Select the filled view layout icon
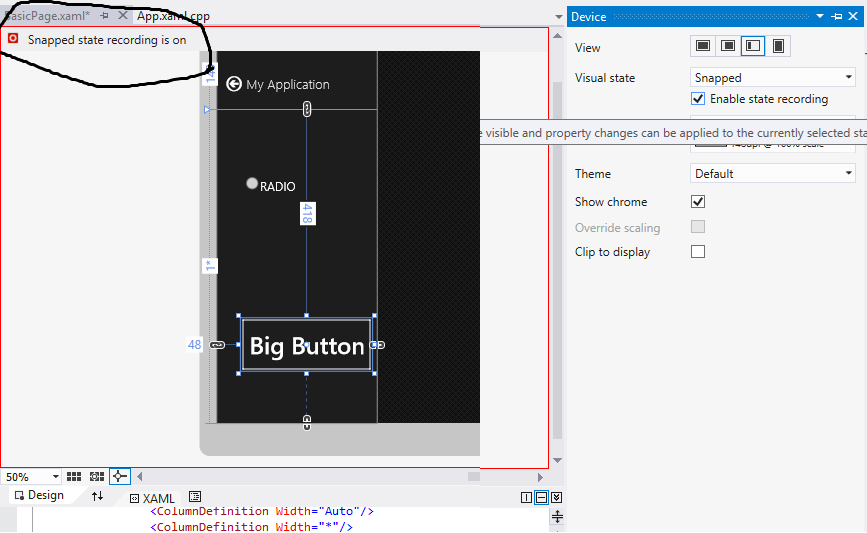Viewport: 867px width, 533px height. tap(728, 46)
